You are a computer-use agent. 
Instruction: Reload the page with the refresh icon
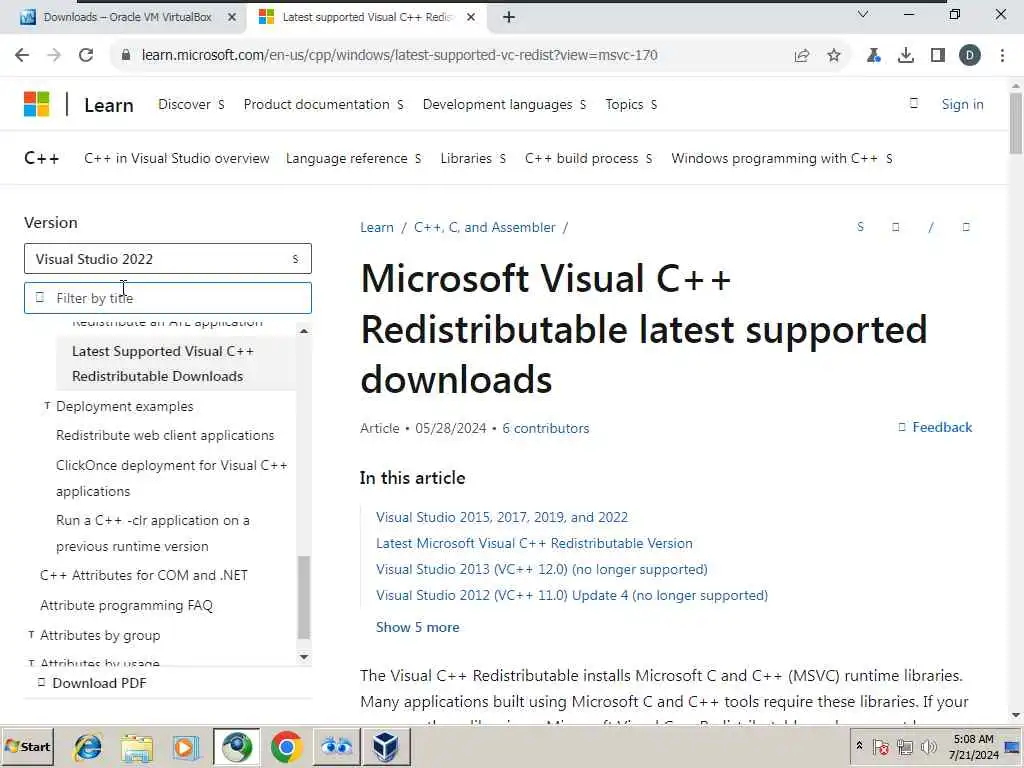[x=86, y=55]
